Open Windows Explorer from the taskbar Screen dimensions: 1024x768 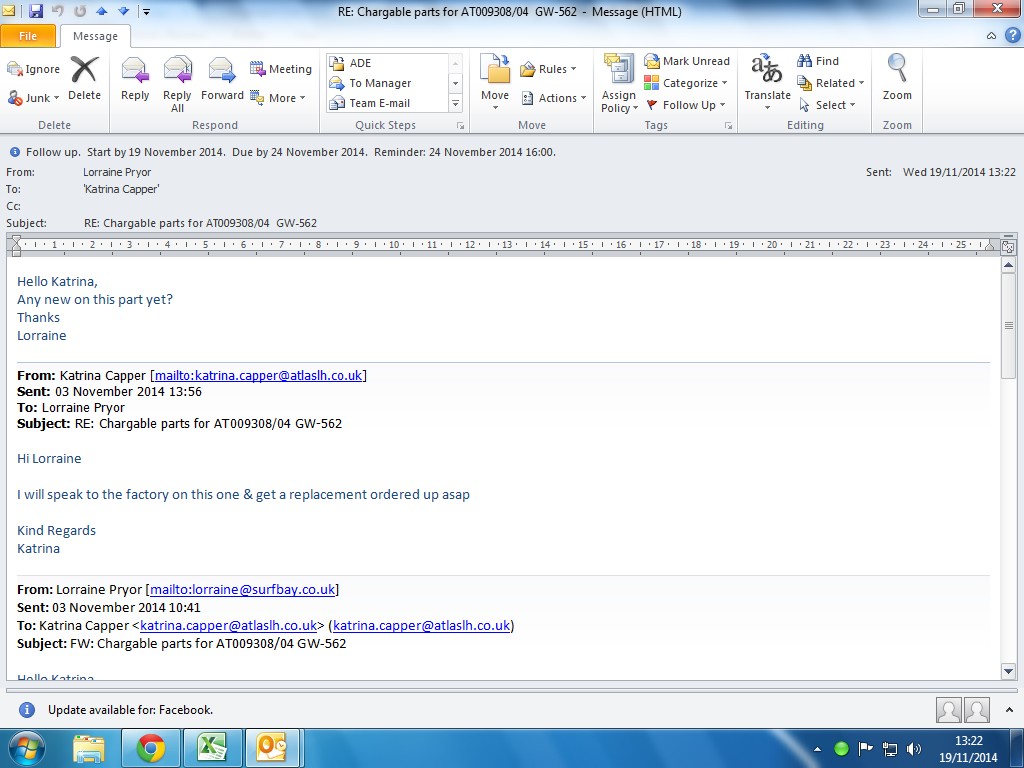click(x=89, y=748)
